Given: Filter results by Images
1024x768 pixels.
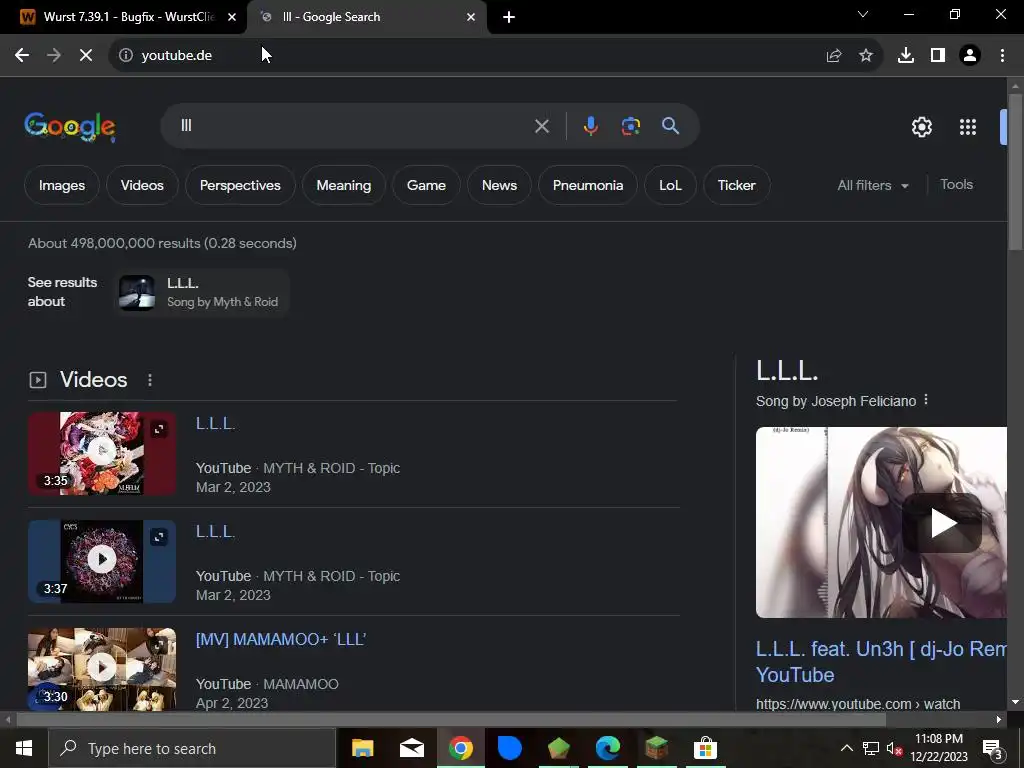Looking at the screenshot, I should pyautogui.click(x=62, y=185).
